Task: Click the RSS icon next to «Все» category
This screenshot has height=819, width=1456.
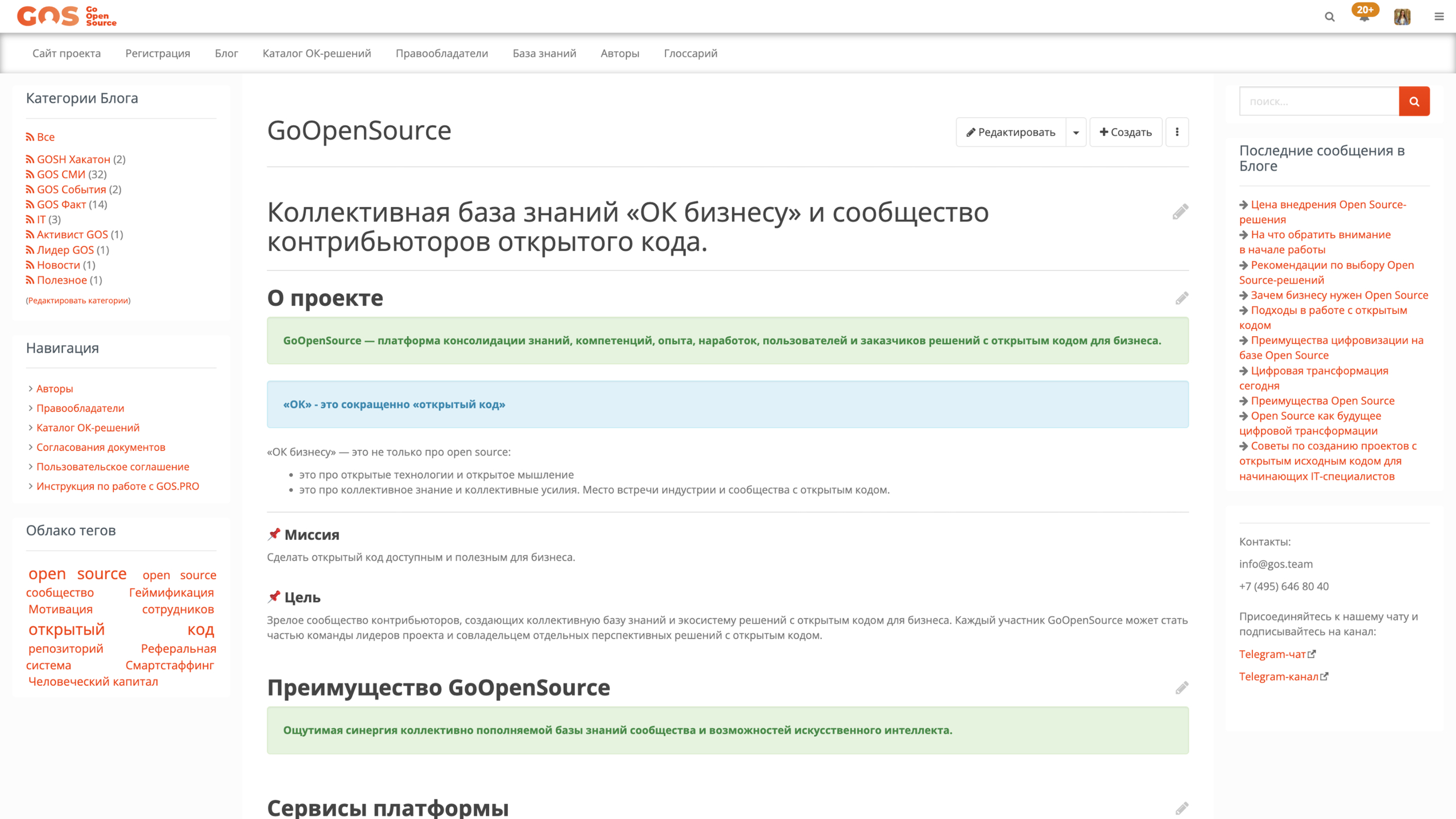Action: point(30,136)
